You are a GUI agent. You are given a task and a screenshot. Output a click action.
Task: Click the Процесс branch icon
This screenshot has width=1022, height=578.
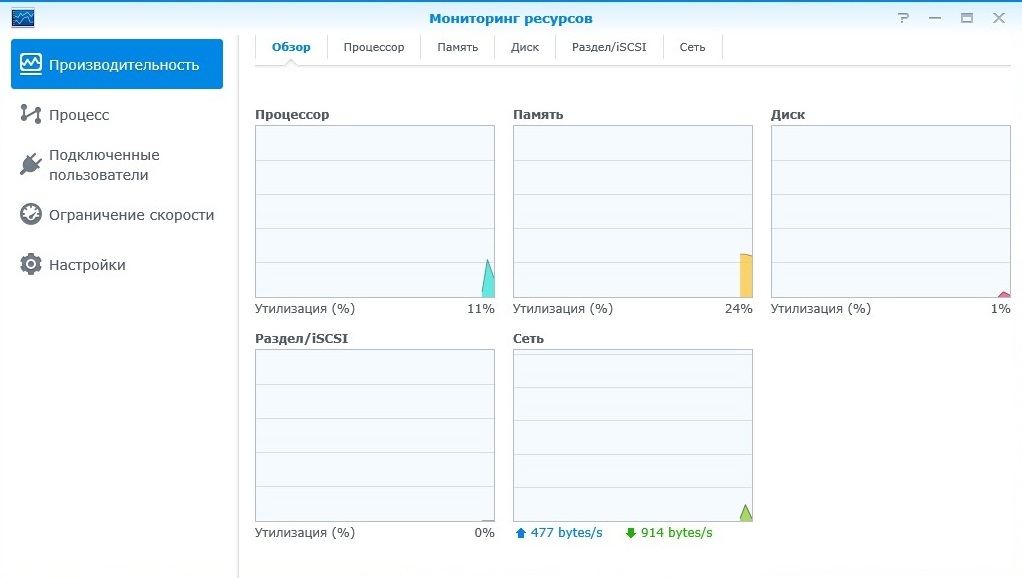coord(31,114)
